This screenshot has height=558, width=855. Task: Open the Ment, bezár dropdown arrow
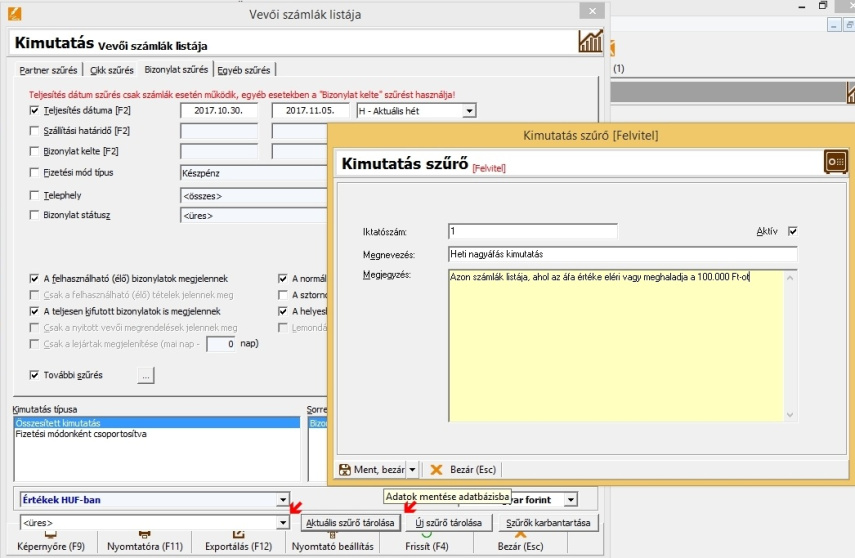[412, 468]
